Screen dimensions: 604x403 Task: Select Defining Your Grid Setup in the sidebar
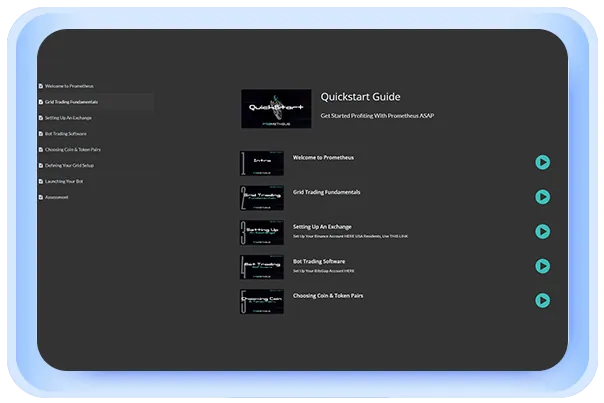pyautogui.click(x=69, y=165)
